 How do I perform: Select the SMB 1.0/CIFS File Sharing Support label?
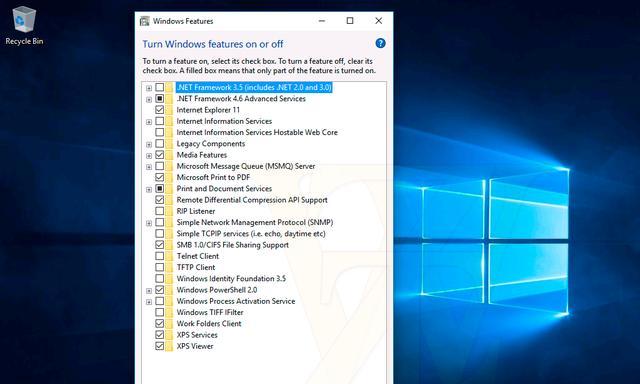pyautogui.click(x=232, y=245)
